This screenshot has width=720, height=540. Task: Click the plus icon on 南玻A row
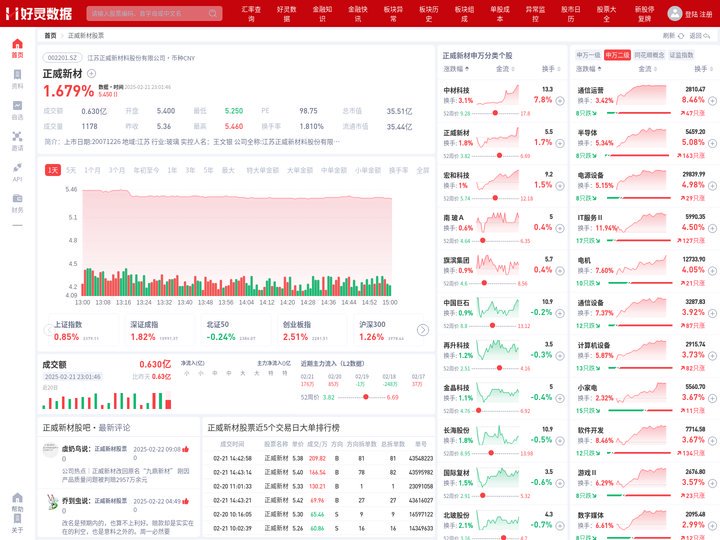click(560, 228)
